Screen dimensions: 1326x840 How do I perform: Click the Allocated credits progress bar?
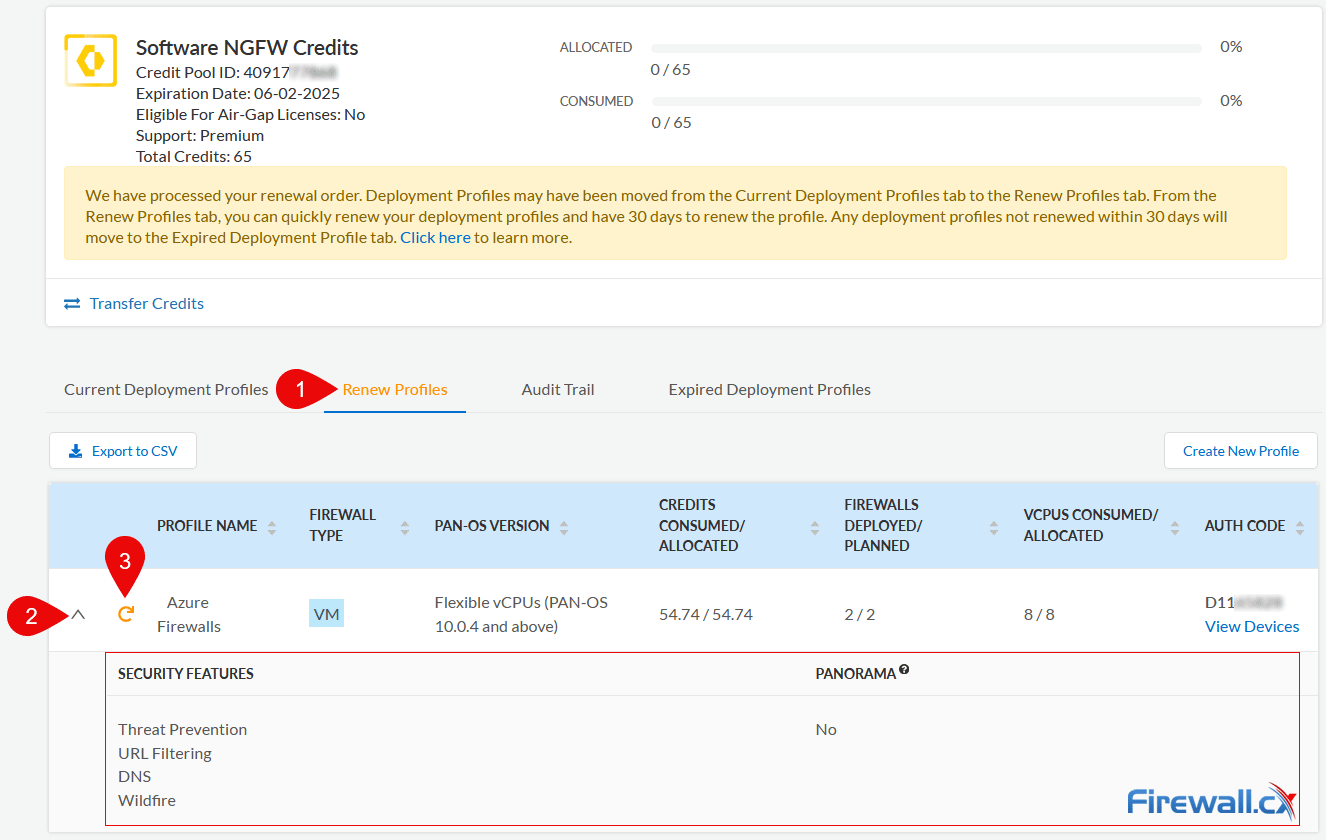pyautogui.click(x=926, y=48)
